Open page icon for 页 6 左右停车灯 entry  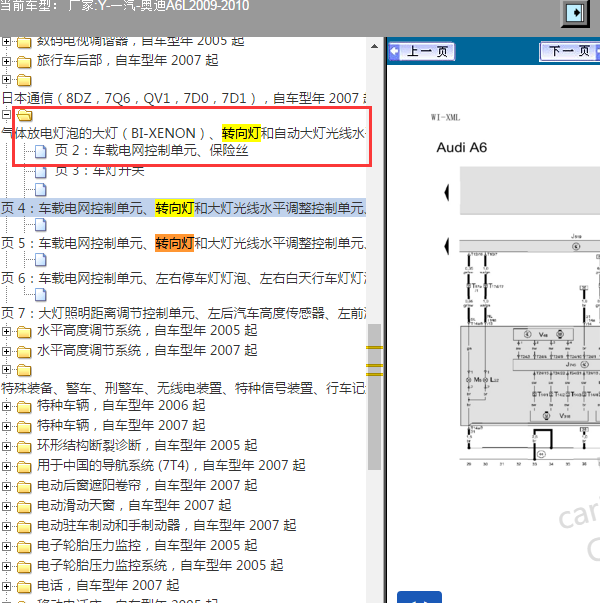coord(41,260)
